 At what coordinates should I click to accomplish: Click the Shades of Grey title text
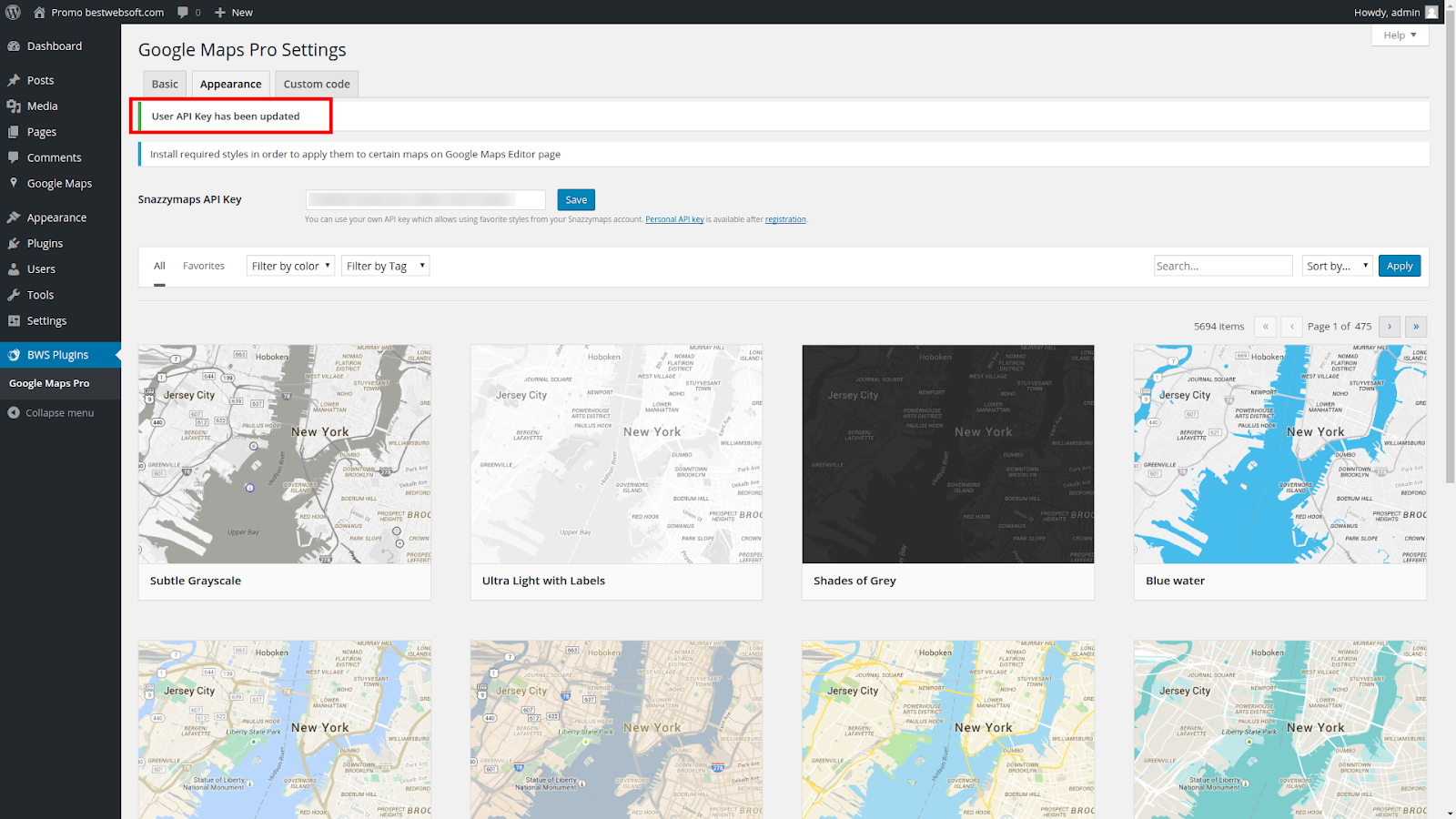[x=854, y=581]
